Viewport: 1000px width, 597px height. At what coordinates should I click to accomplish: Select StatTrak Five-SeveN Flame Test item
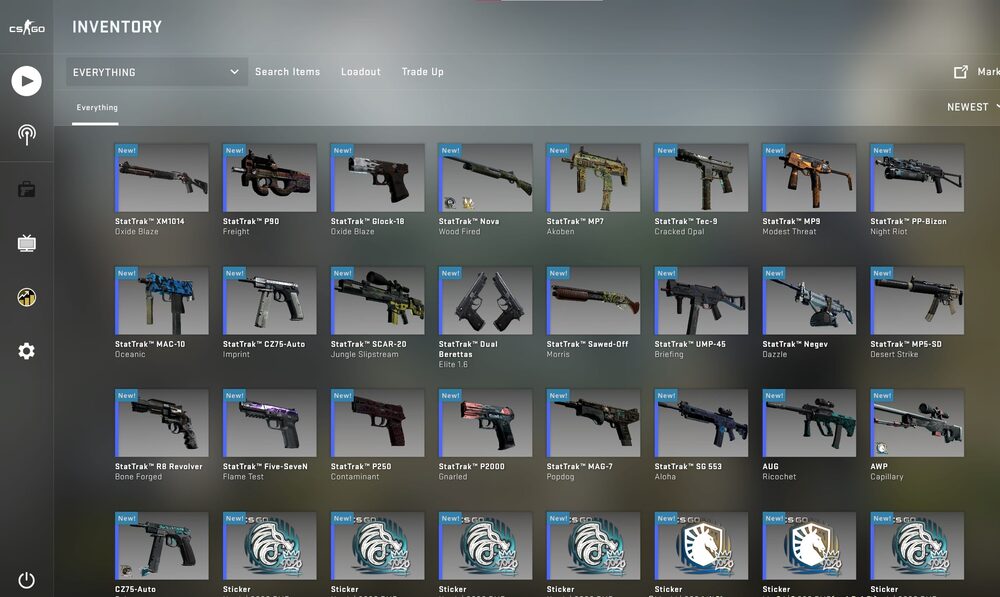269,422
